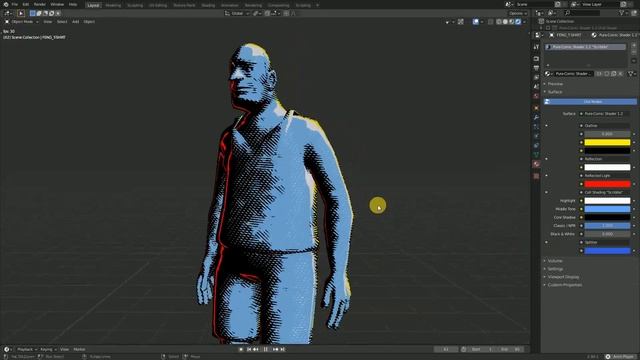Open the material browse dropdown icon
Image resolution: width=640 pixels, height=360 pixels.
(549, 74)
